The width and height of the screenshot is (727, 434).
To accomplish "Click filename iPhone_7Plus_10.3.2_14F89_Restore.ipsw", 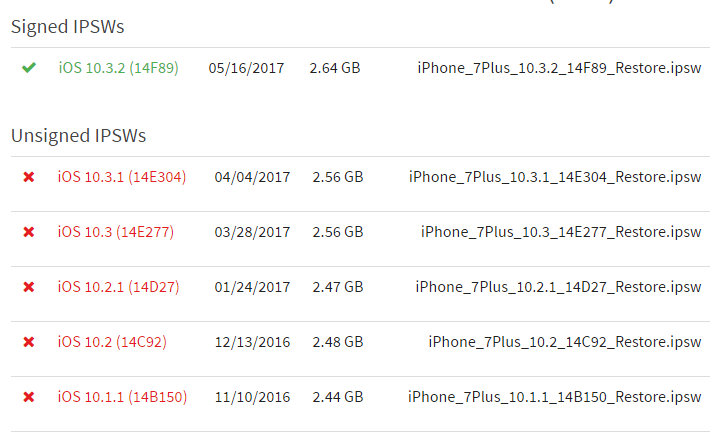I will coord(560,68).
